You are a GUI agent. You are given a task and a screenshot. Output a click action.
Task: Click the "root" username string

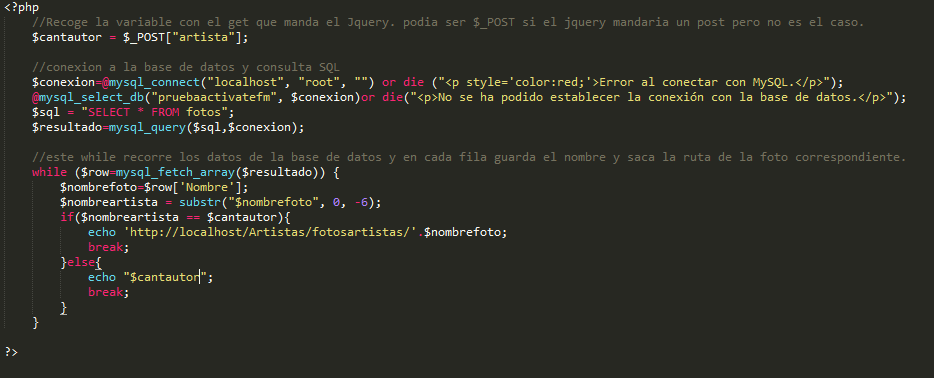pyautogui.click(x=320, y=82)
